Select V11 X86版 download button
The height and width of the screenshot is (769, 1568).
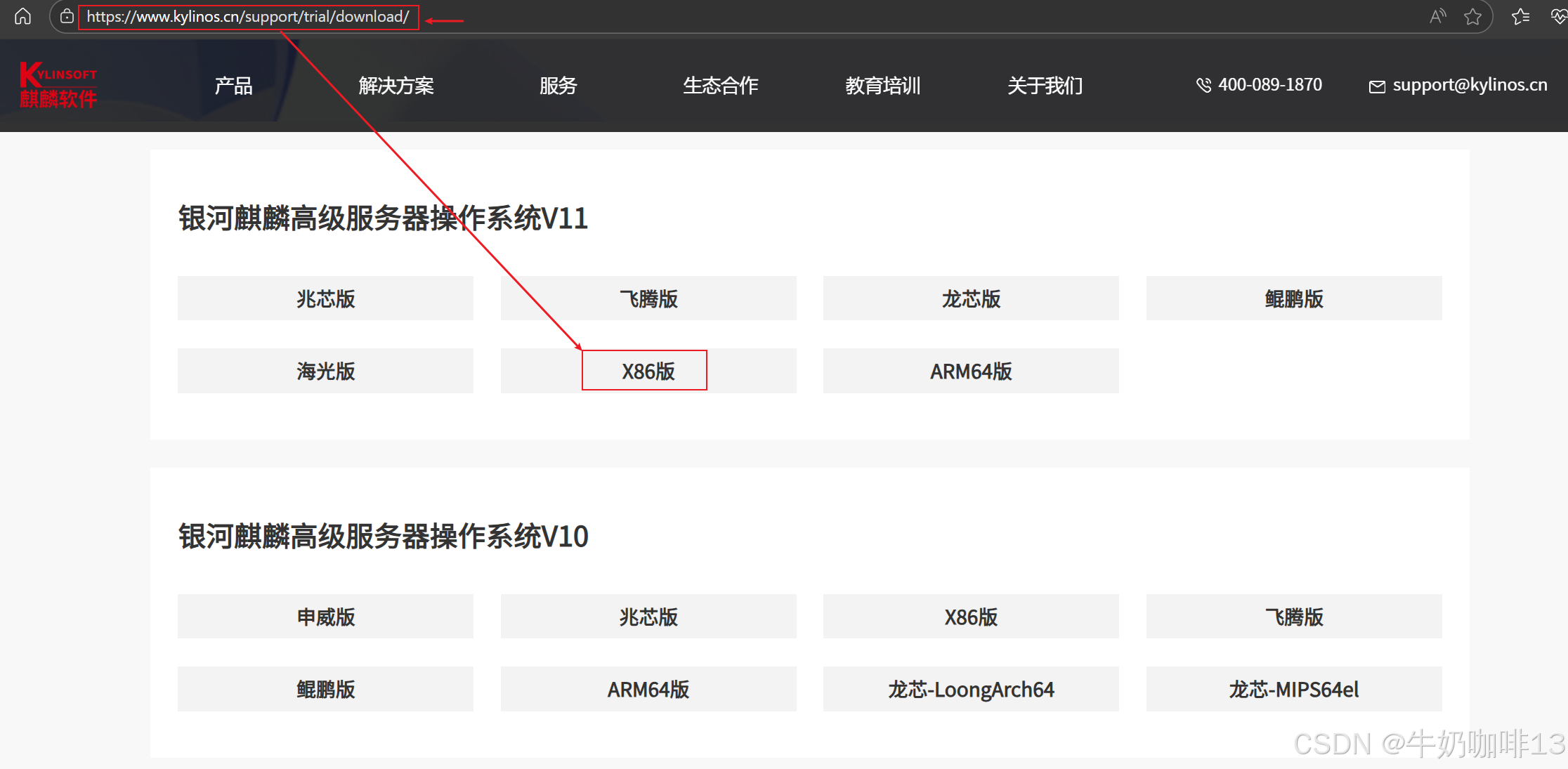[648, 371]
